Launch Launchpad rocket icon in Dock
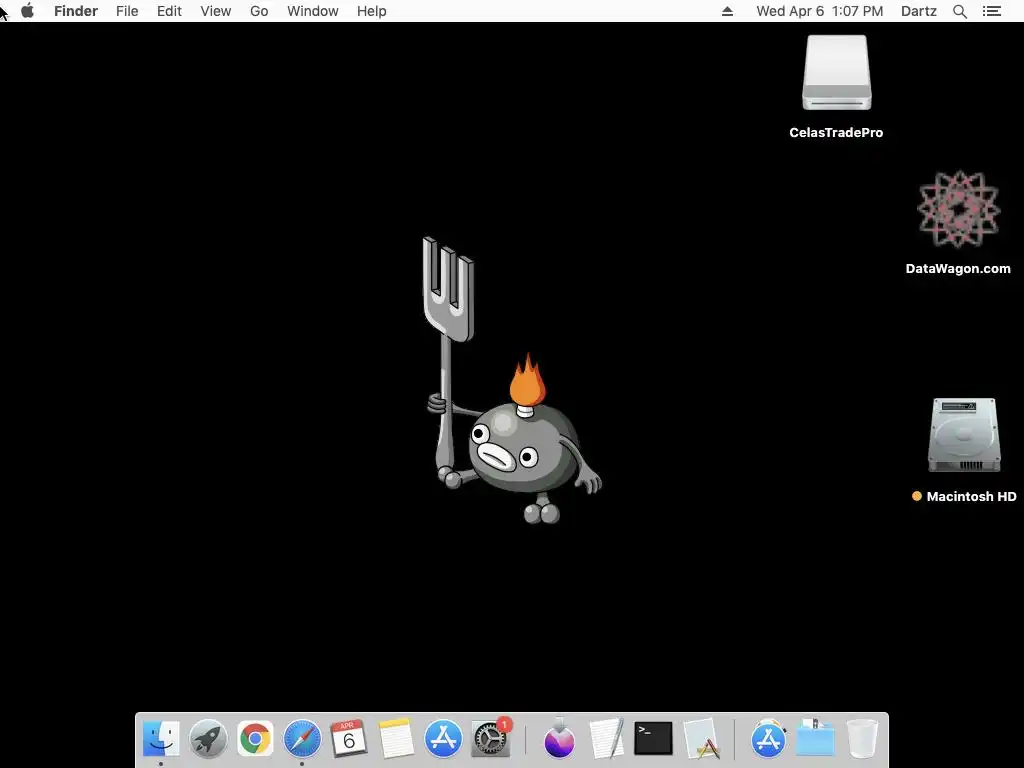The width and height of the screenshot is (1024, 768). click(208, 739)
